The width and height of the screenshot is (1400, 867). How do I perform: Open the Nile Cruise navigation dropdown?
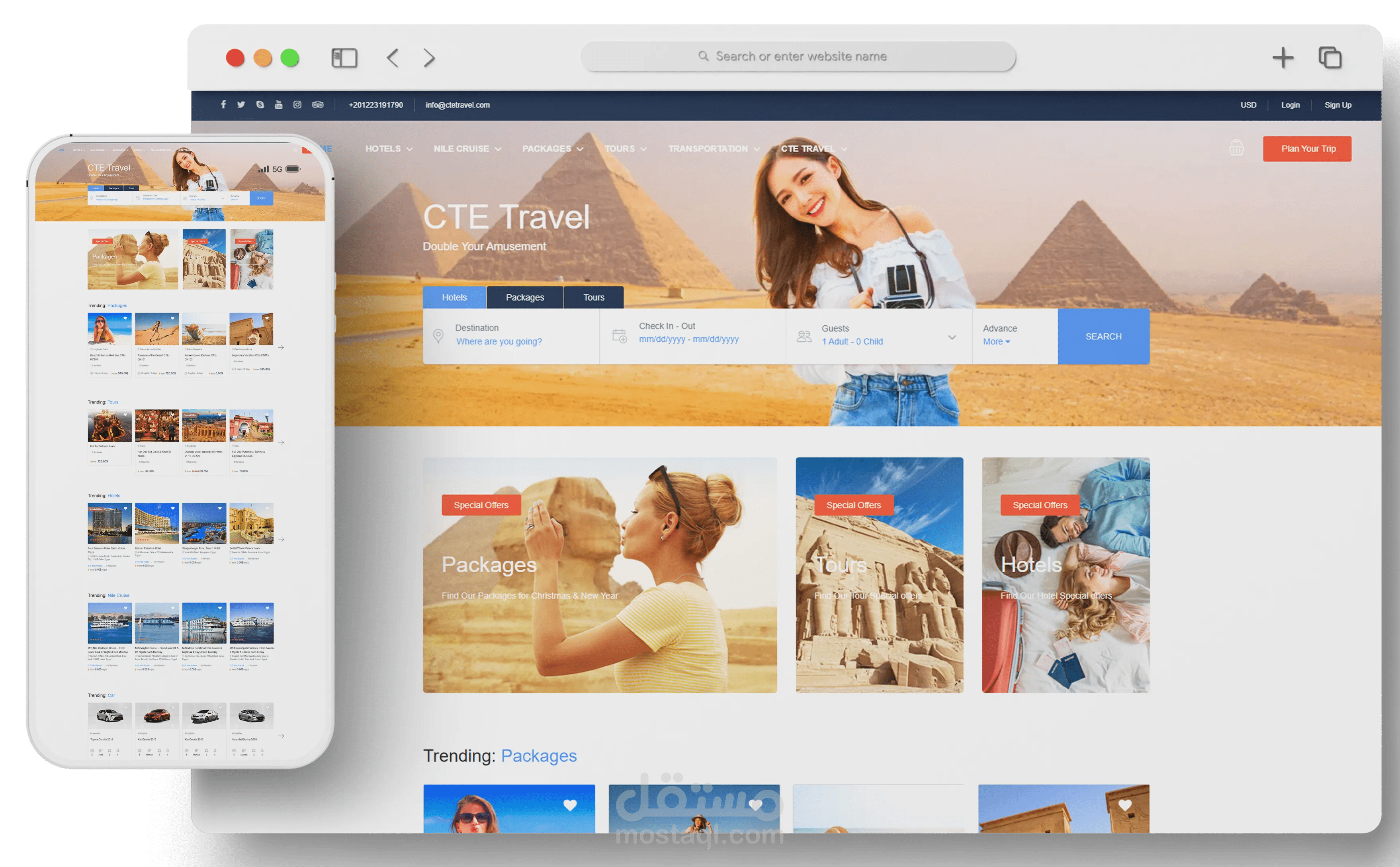tap(467, 149)
